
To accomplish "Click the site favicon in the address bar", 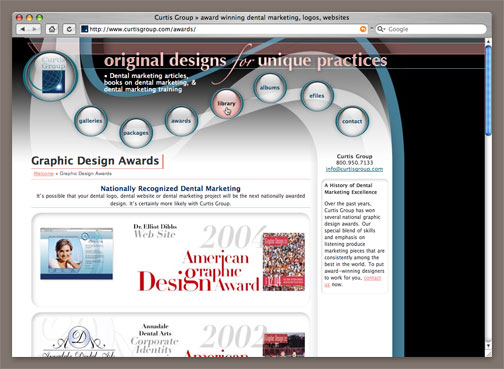I will click(x=85, y=29).
